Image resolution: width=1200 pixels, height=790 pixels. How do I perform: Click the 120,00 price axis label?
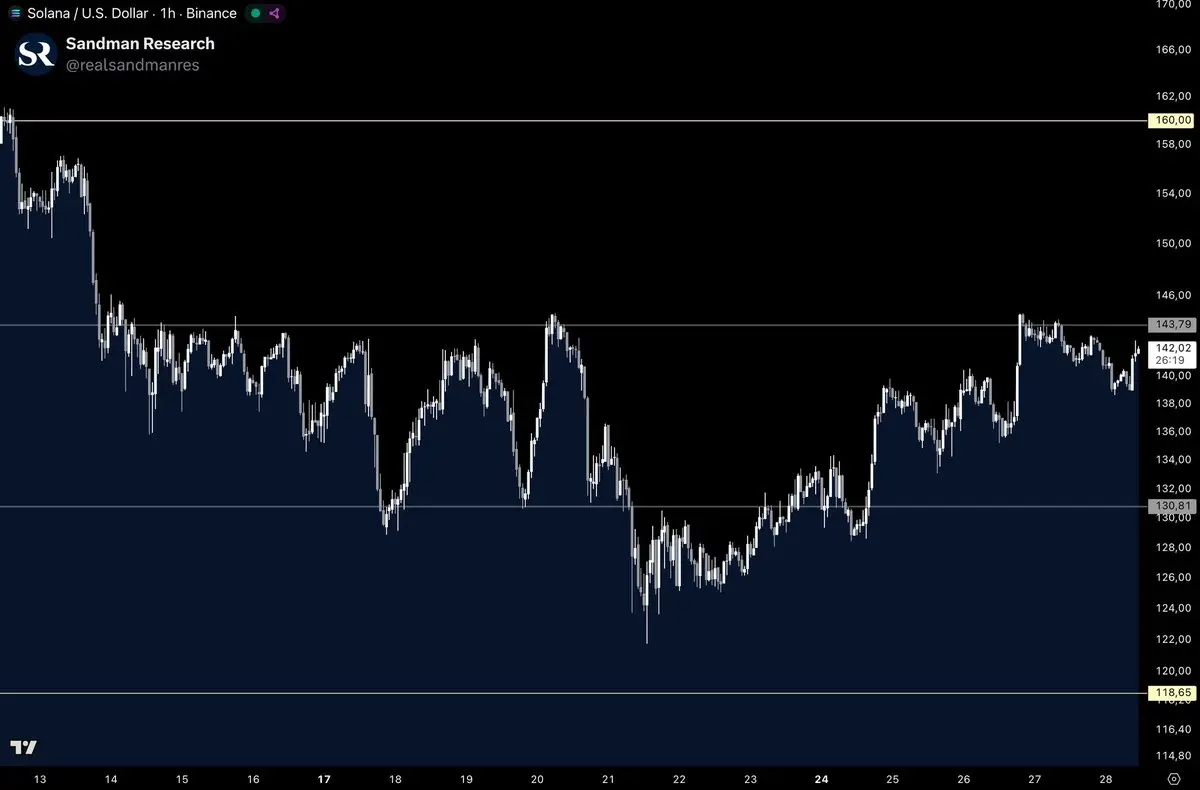pyautogui.click(x=1172, y=671)
